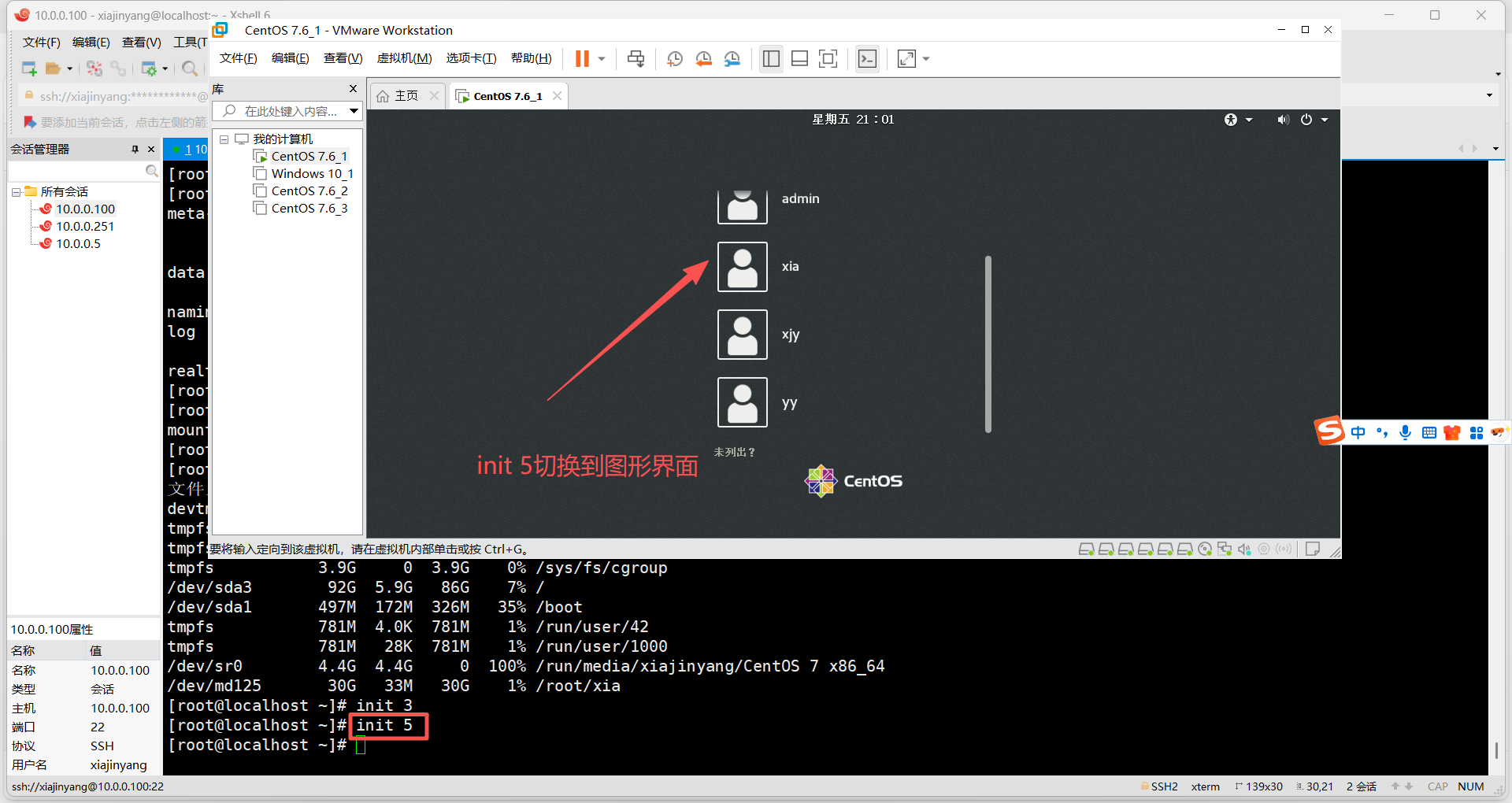
Task: Open VMware 帮助(H) menu
Action: [531, 58]
